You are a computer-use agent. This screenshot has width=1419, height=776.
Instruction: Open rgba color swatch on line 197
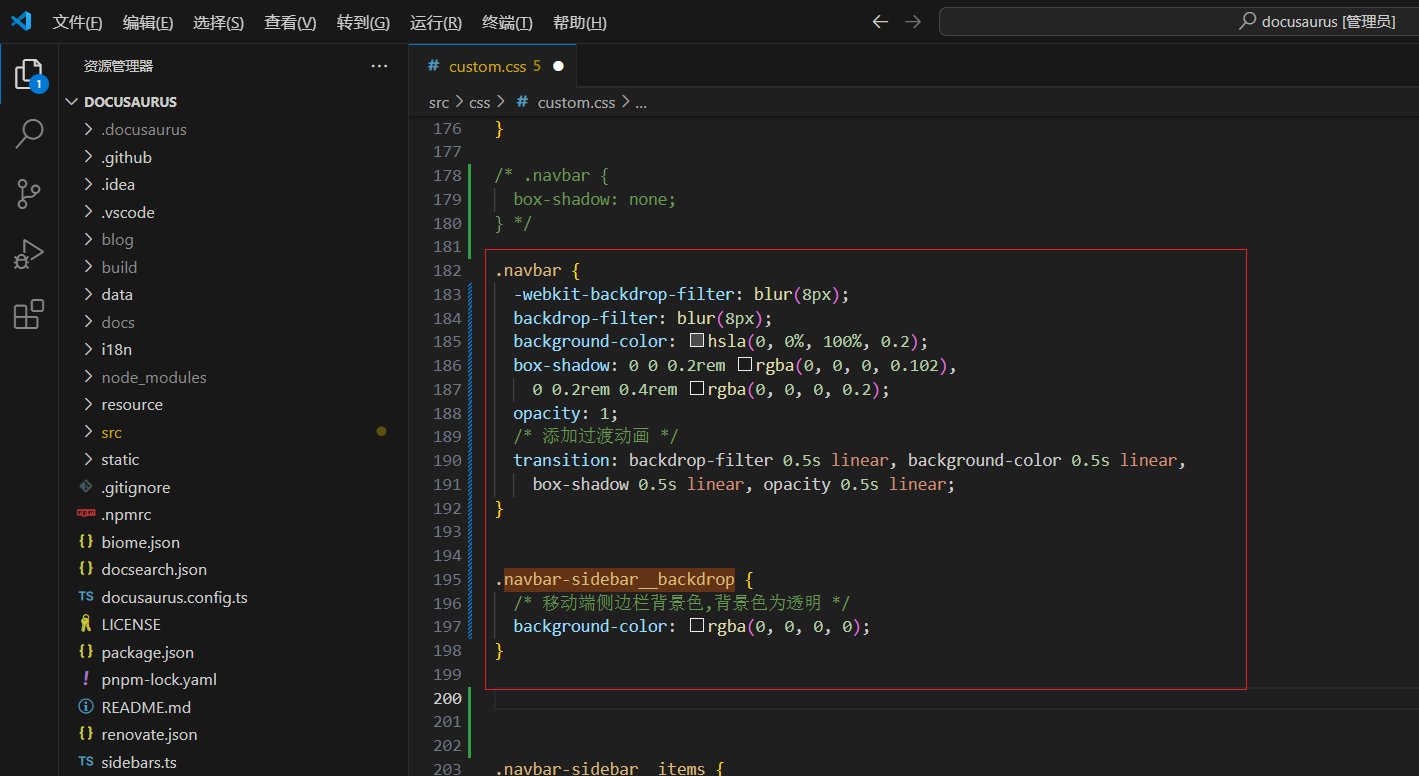[x=697, y=626]
